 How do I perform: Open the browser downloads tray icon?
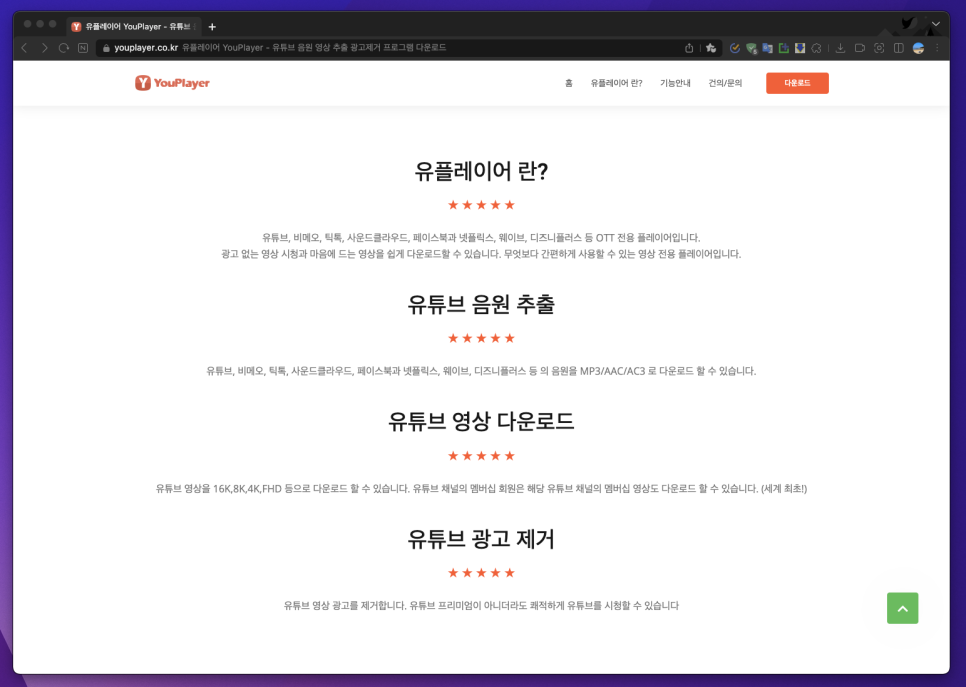coord(840,48)
